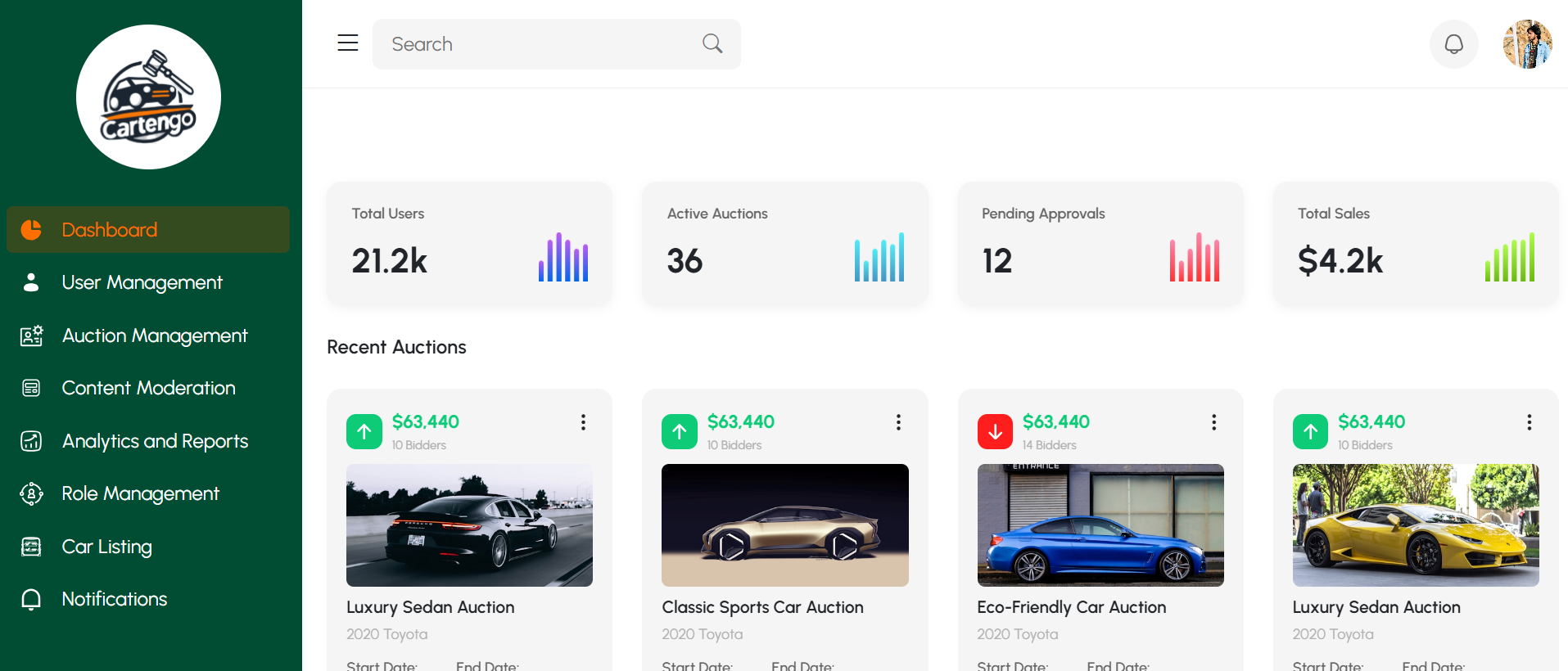Click the Classic Sports Car Auction title
1568x671 pixels.
[762, 607]
